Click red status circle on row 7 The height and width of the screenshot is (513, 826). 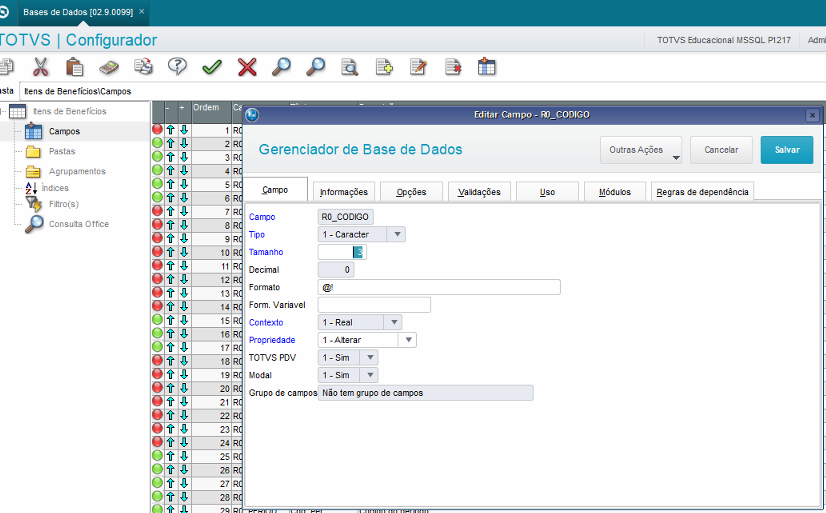tap(158, 211)
